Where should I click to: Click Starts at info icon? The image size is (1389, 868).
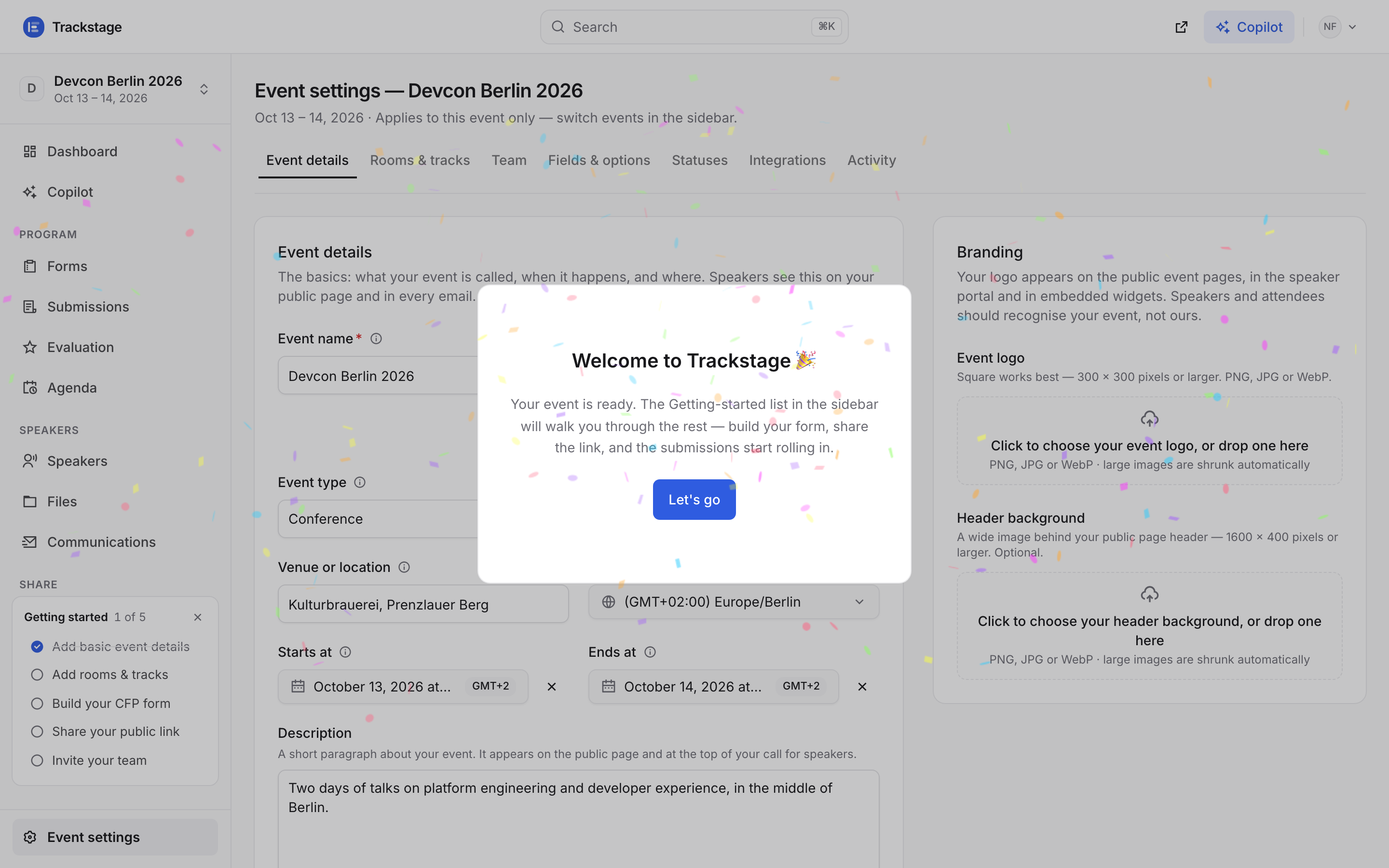point(345,652)
